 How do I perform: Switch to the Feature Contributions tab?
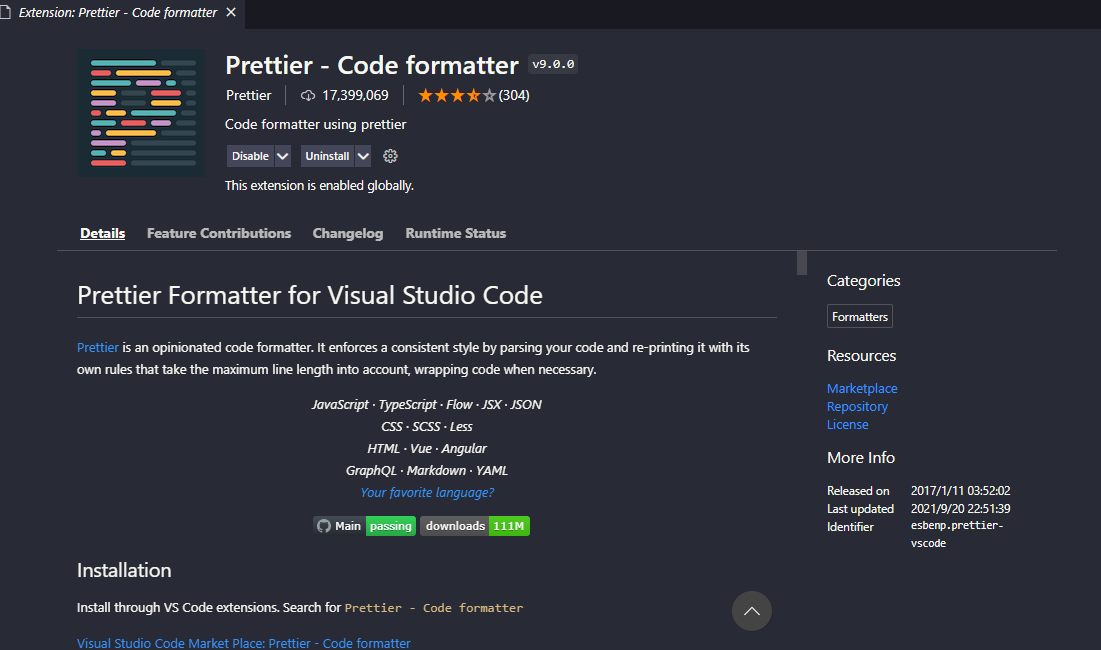[219, 233]
